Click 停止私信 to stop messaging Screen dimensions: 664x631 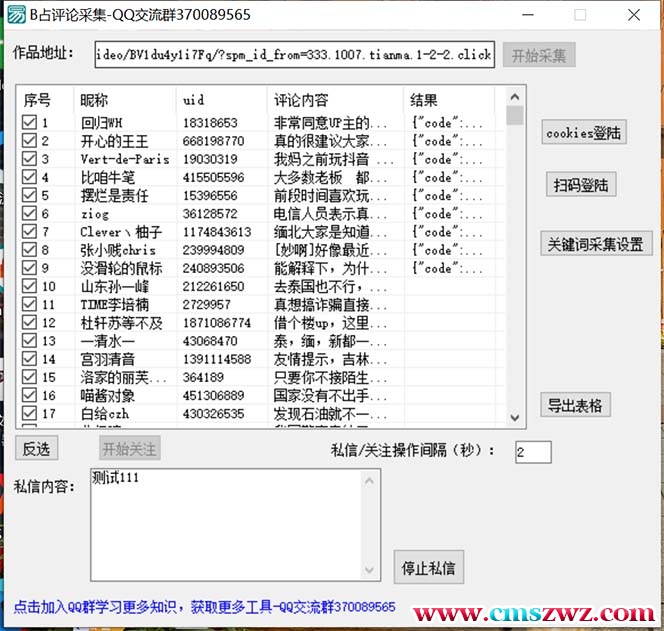coord(428,568)
